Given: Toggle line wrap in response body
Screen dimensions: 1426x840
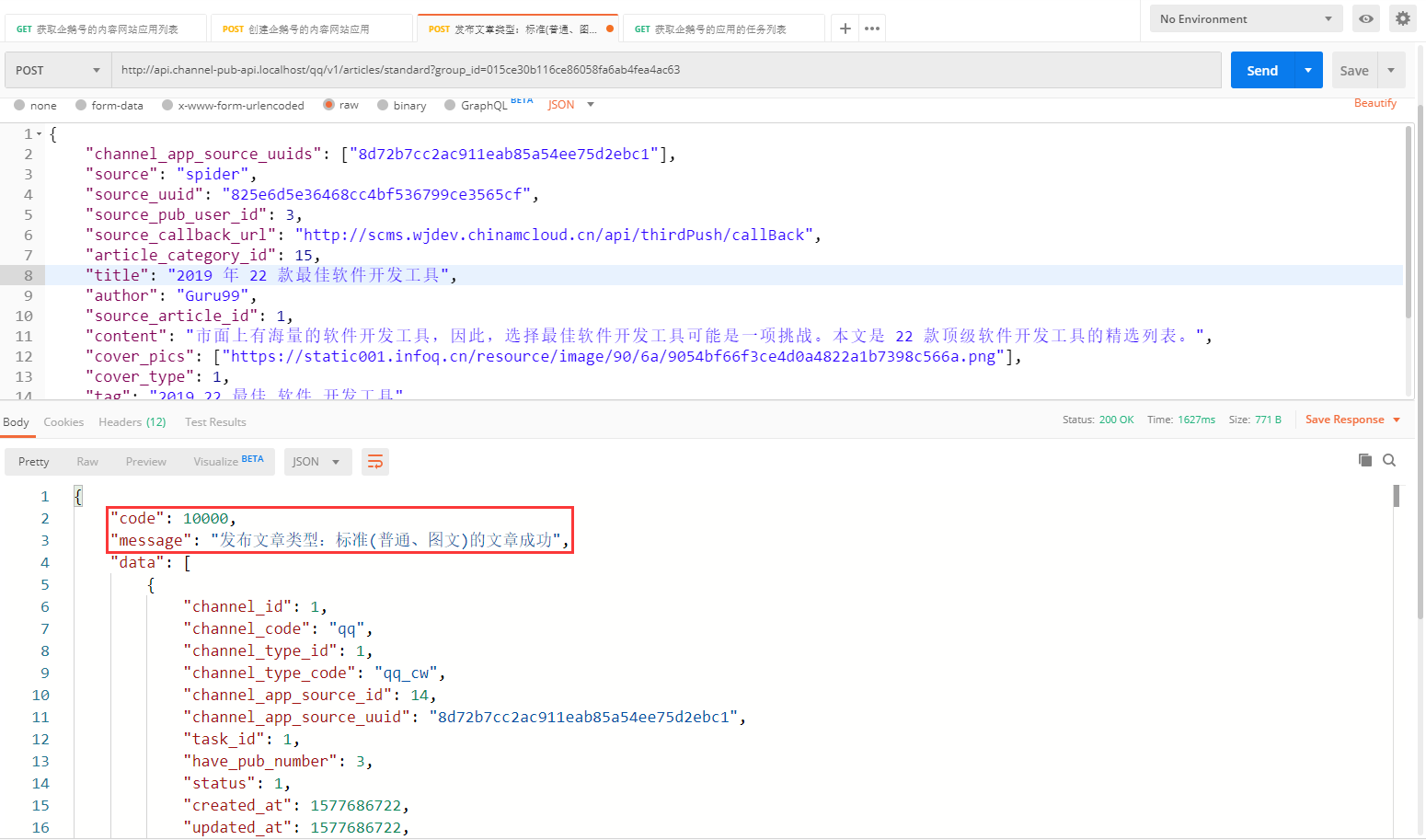Looking at the screenshot, I should 375,462.
